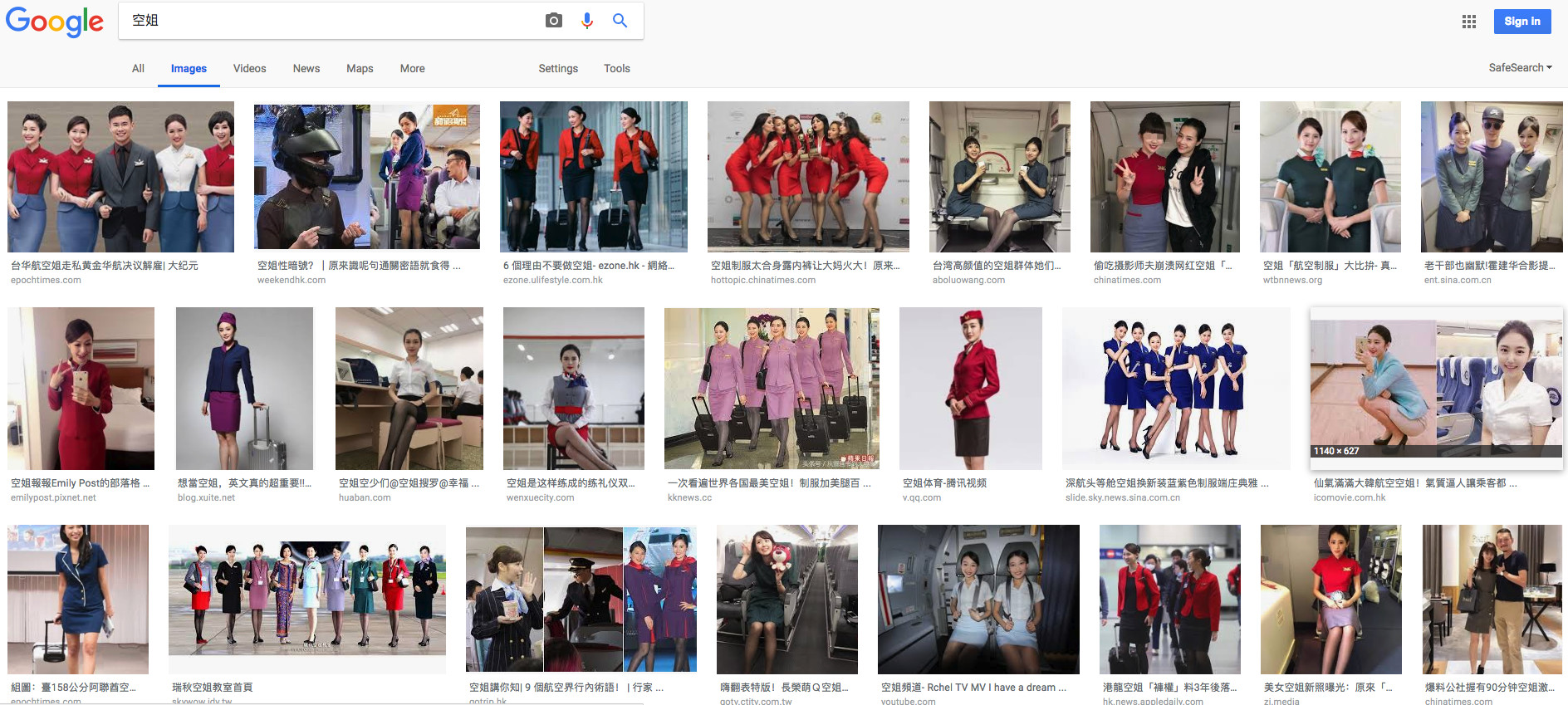
Task: Switch to the Videos tab
Action: (249, 69)
